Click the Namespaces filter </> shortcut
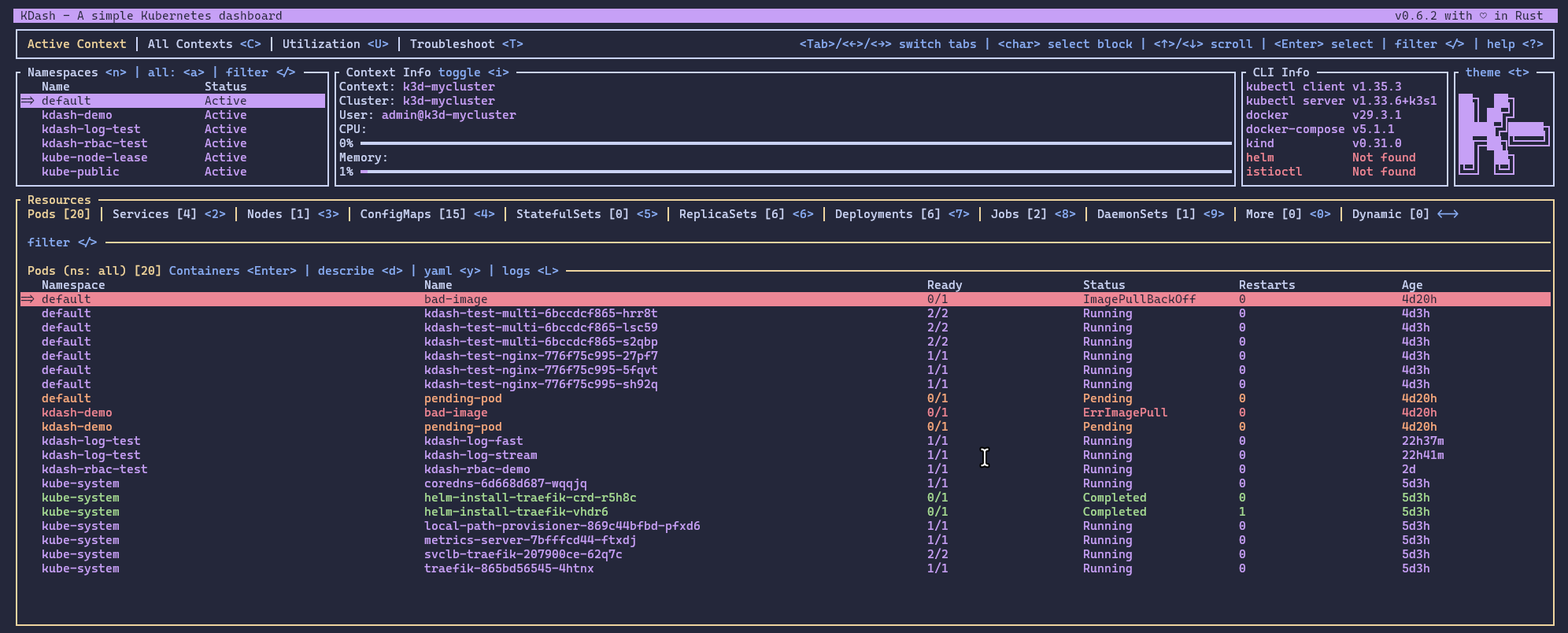The width and height of the screenshot is (1568, 633). coord(261,72)
